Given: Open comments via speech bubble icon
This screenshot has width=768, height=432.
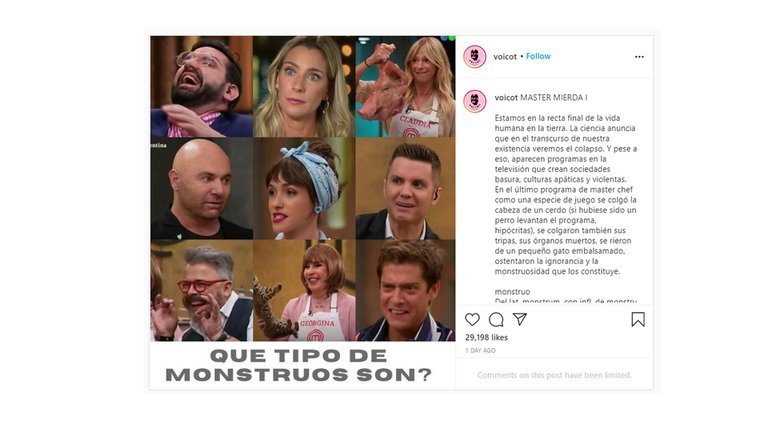Looking at the screenshot, I should [496, 320].
